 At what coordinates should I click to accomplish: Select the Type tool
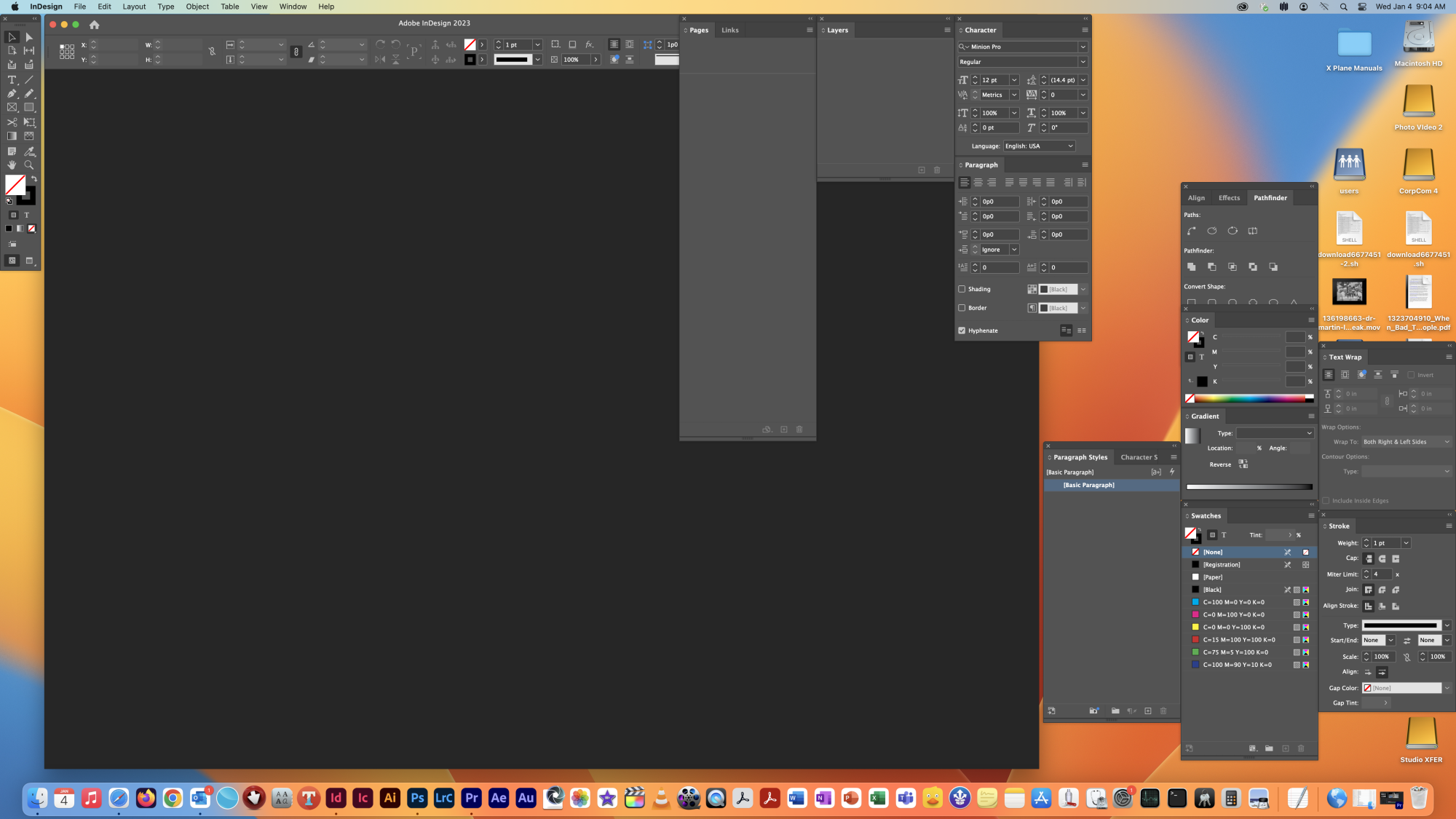12,80
